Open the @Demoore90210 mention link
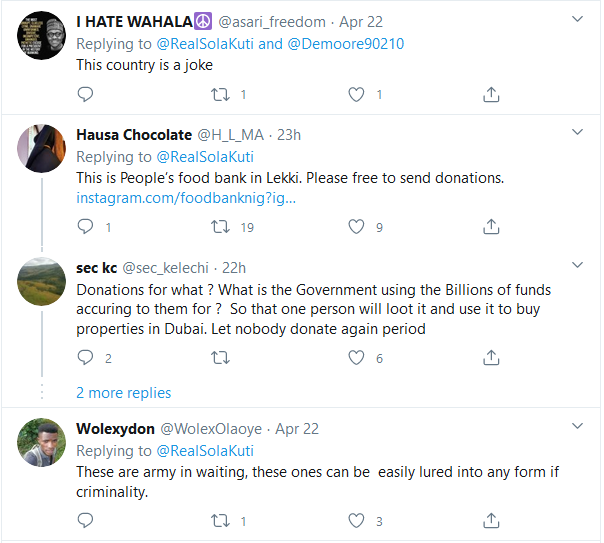The width and height of the screenshot is (604, 543). click(346, 43)
